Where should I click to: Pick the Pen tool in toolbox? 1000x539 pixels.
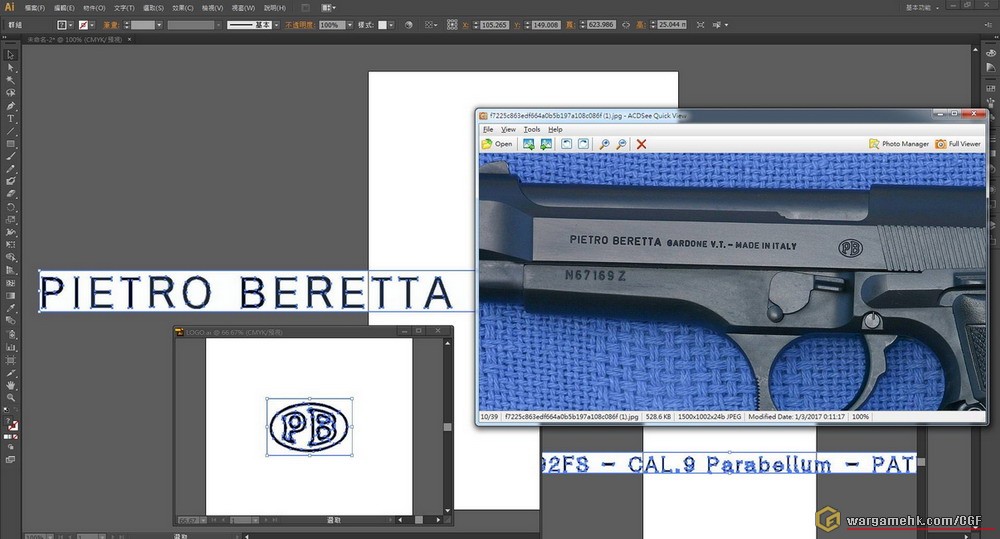point(11,106)
